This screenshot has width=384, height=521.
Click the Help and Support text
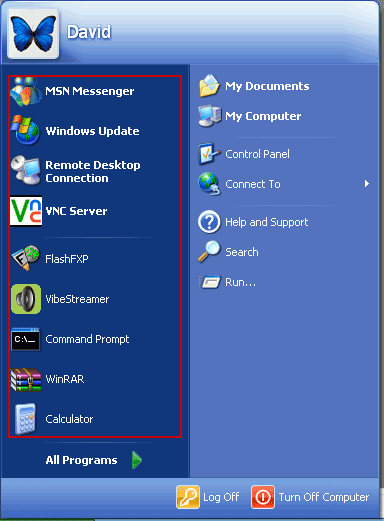click(267, 222)
